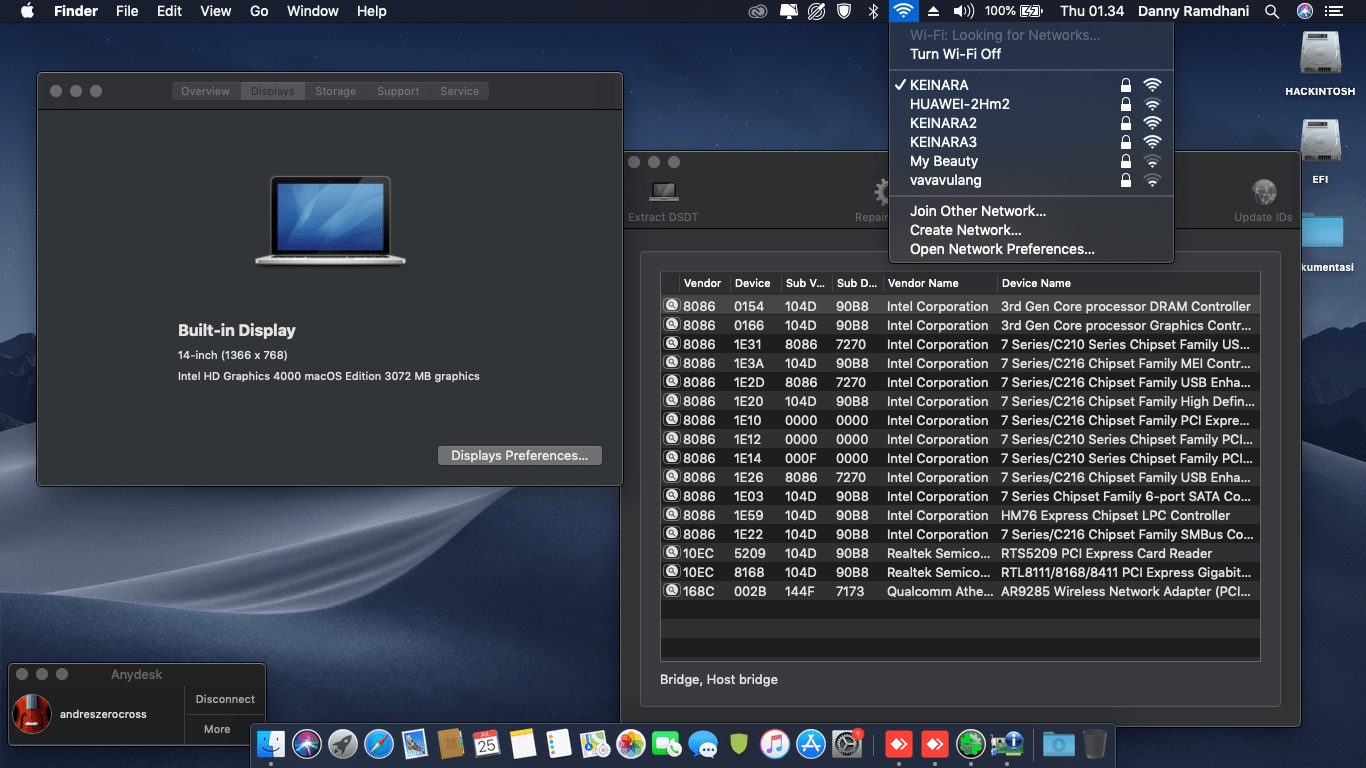Screen dimensions: 1366x768
Task: Open the Finder menu in menu bar
Action: (76, 11)
